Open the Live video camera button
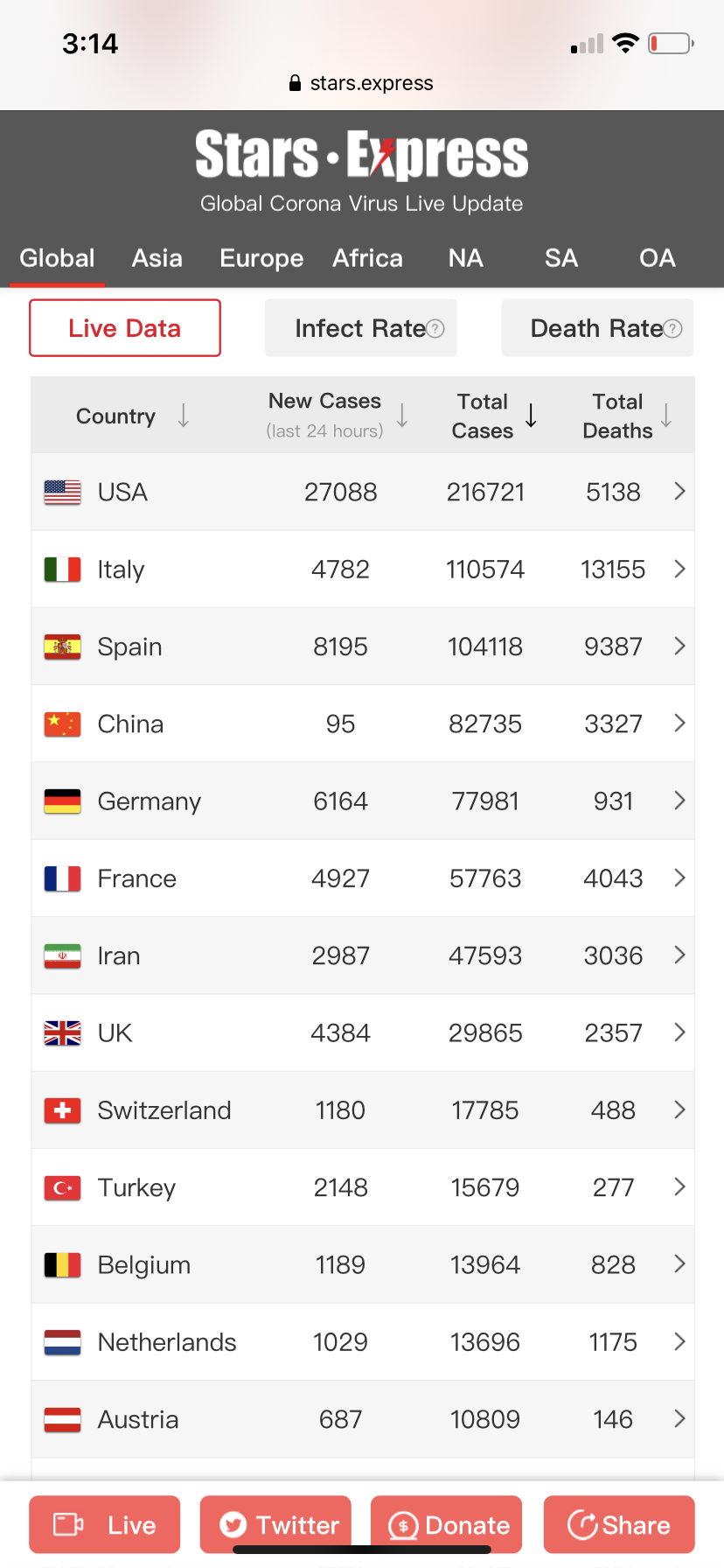724x1568 pixels. click(104, 1525)
